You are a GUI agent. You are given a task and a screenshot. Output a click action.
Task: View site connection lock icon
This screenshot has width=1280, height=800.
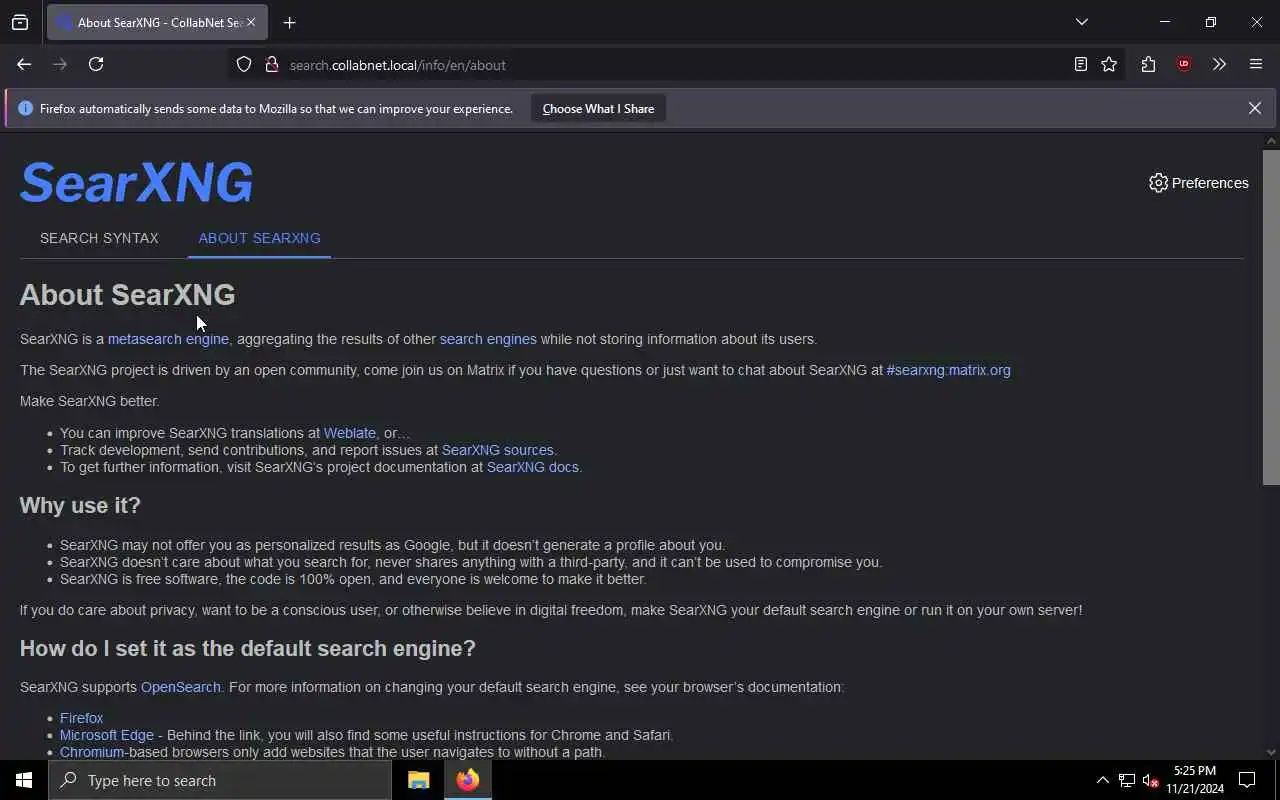point(271,64)
